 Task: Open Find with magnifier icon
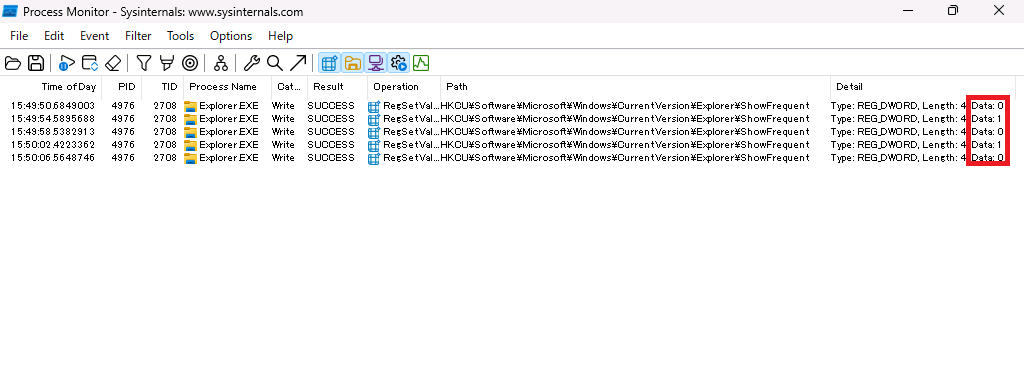click(x=275, y=63)
